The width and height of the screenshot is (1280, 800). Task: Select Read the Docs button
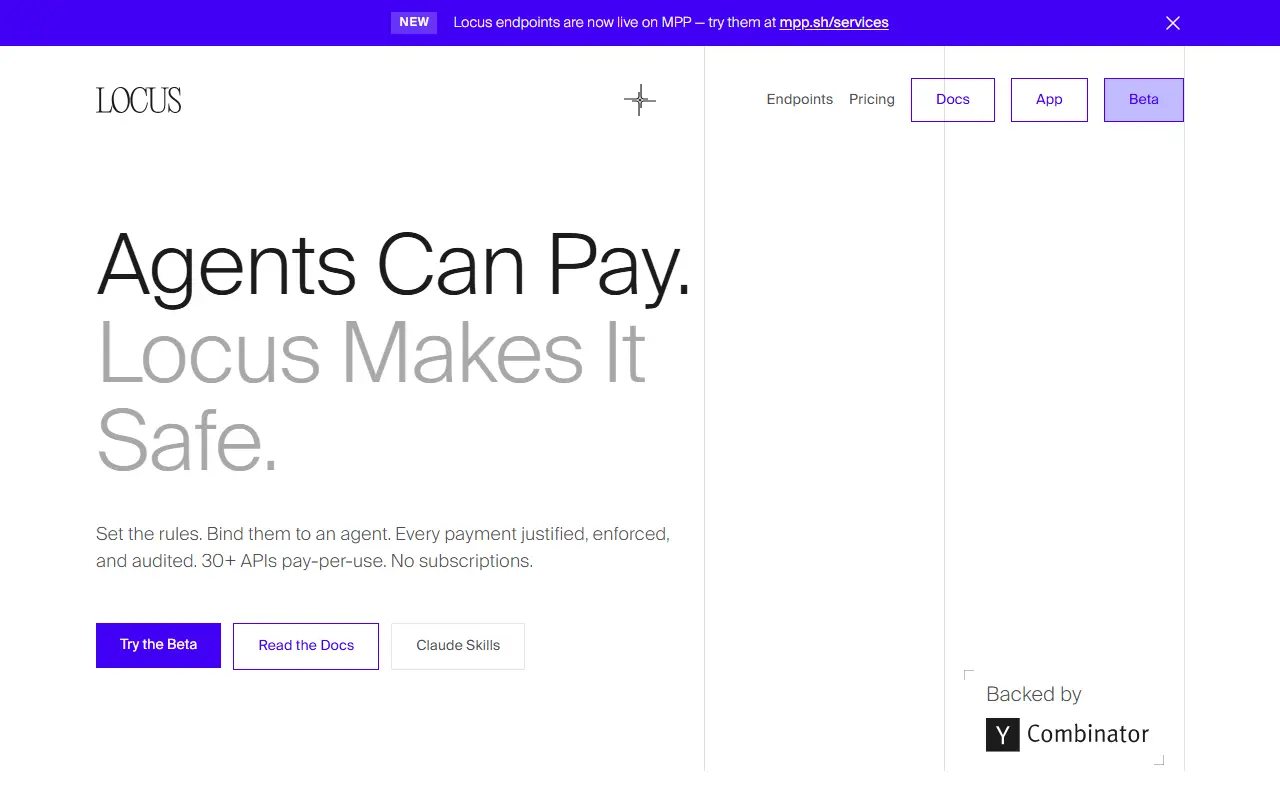point(306,646)
